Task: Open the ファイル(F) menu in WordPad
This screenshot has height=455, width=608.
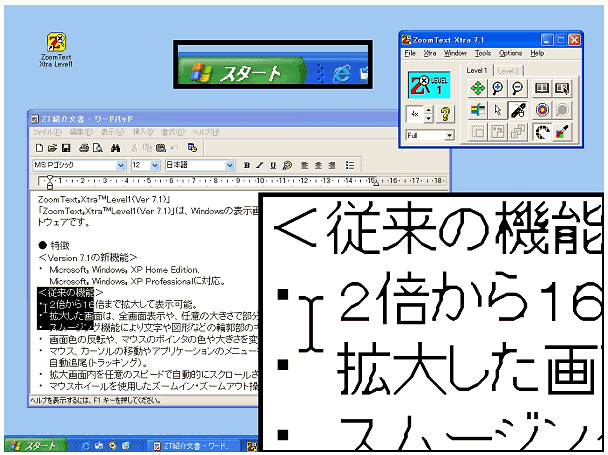Action: click(47, 132)
